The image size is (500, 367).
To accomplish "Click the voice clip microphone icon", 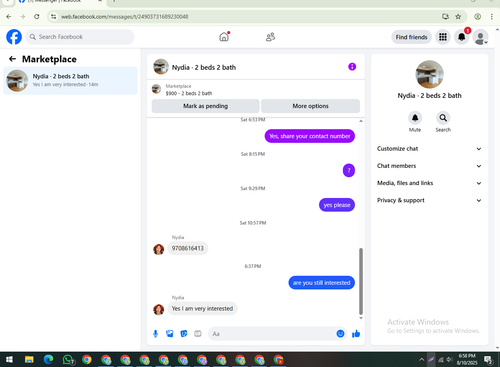I will (155, 334).
